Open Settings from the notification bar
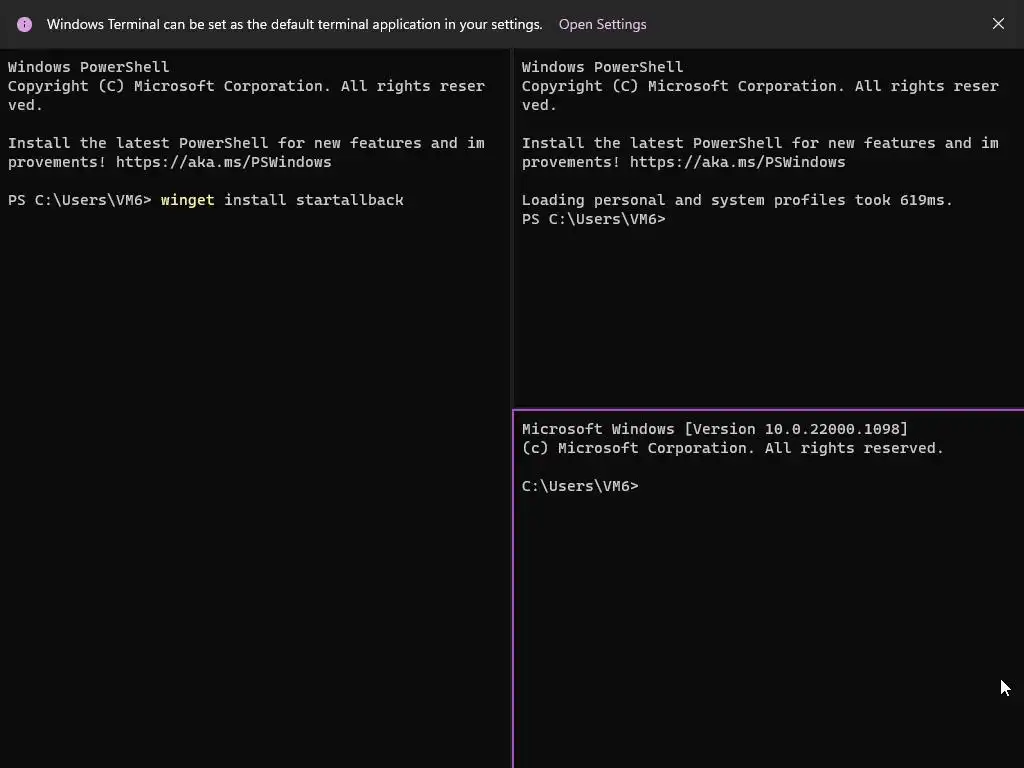The width and height of the screenshot is (1024, 768). click(602, 24)
